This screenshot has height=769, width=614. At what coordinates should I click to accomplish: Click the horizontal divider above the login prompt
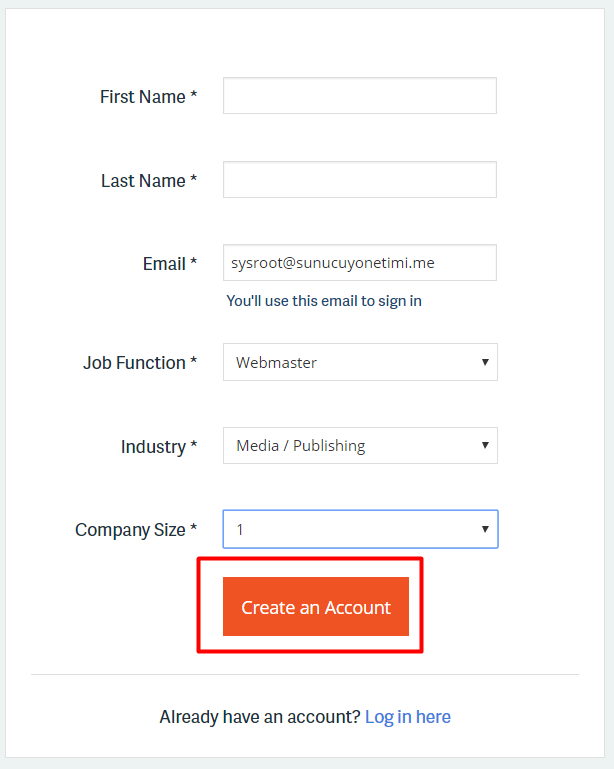(x=305, y=675)
